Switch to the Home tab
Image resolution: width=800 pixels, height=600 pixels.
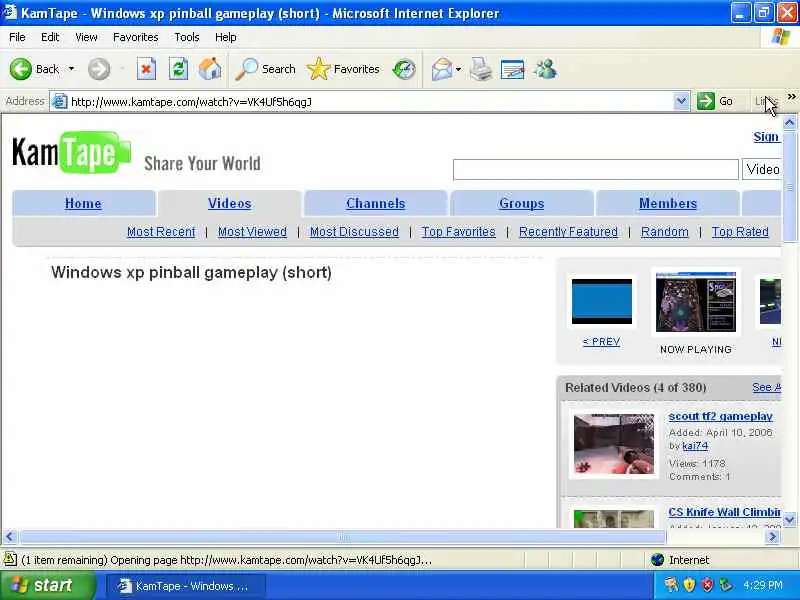83,204
